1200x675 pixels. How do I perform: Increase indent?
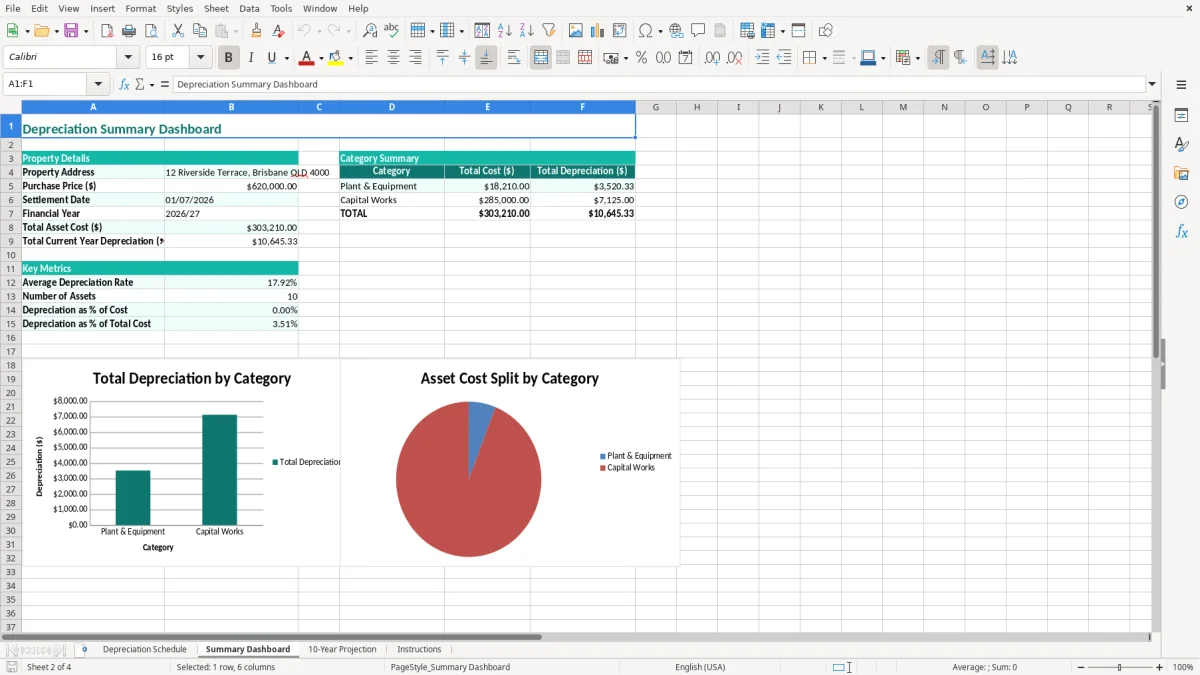pos(762,58)
